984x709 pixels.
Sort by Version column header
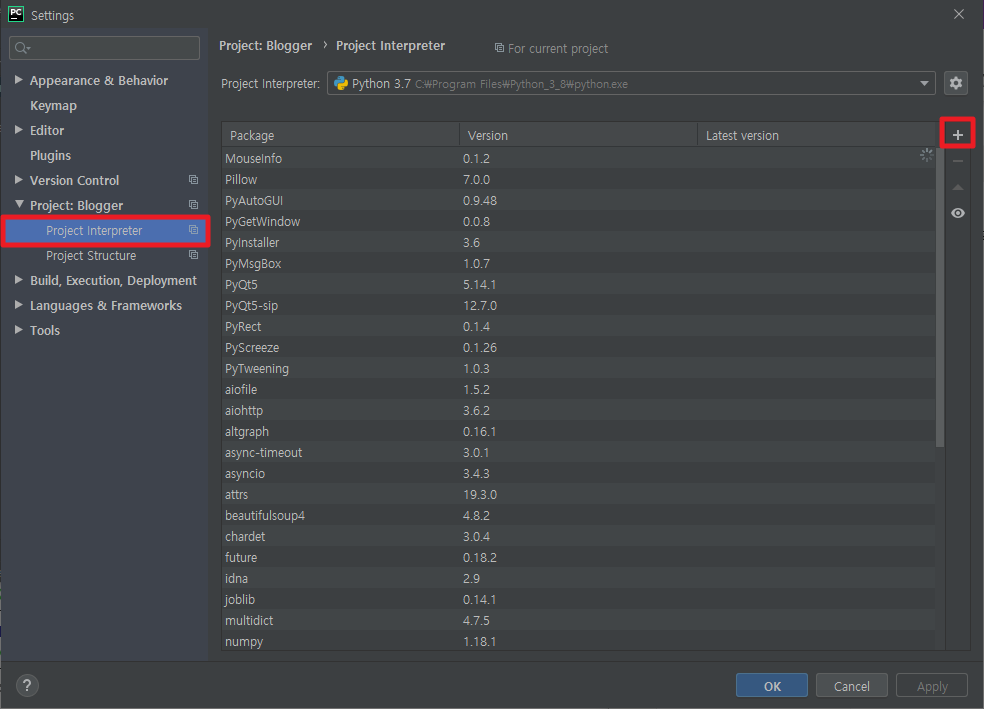pyautogui.click(x=578, y=135)
